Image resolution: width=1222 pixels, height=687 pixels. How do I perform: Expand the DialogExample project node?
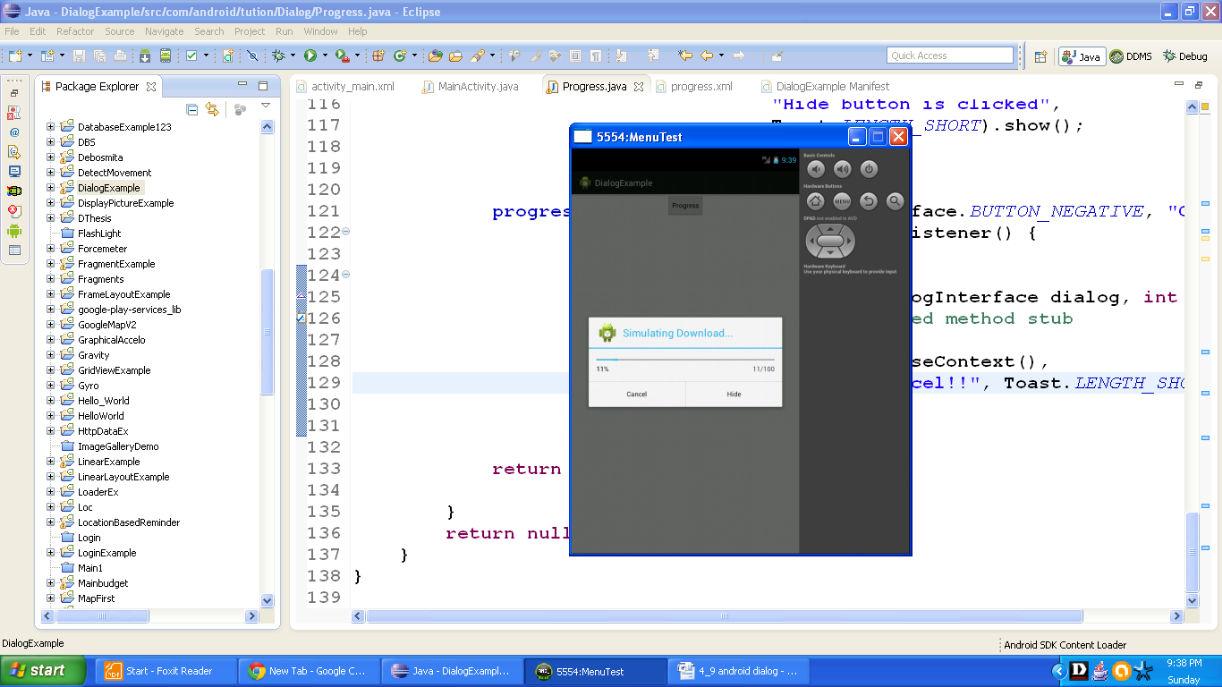tap(51, 188)
